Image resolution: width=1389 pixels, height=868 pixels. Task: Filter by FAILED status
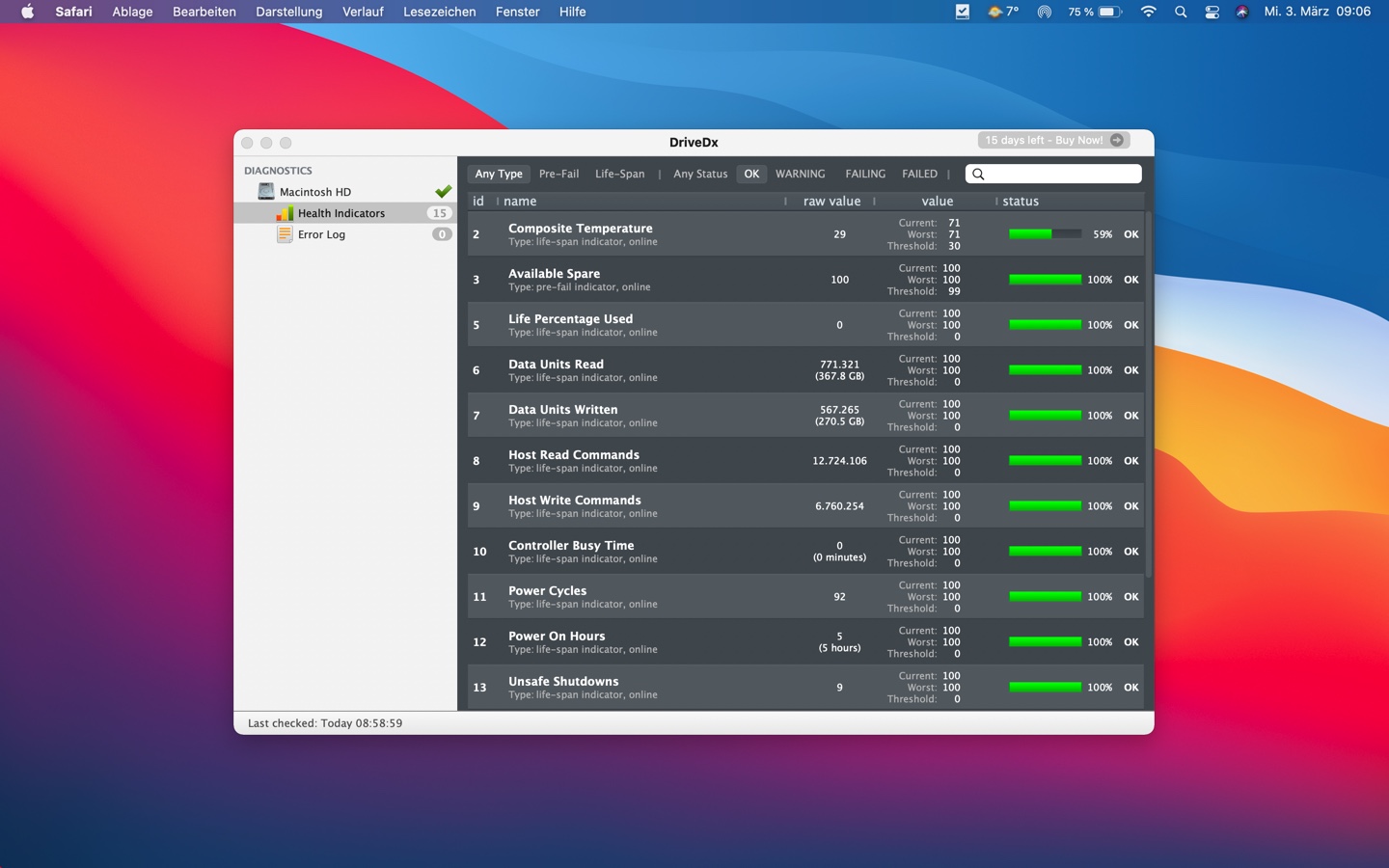tap(919, 175)
